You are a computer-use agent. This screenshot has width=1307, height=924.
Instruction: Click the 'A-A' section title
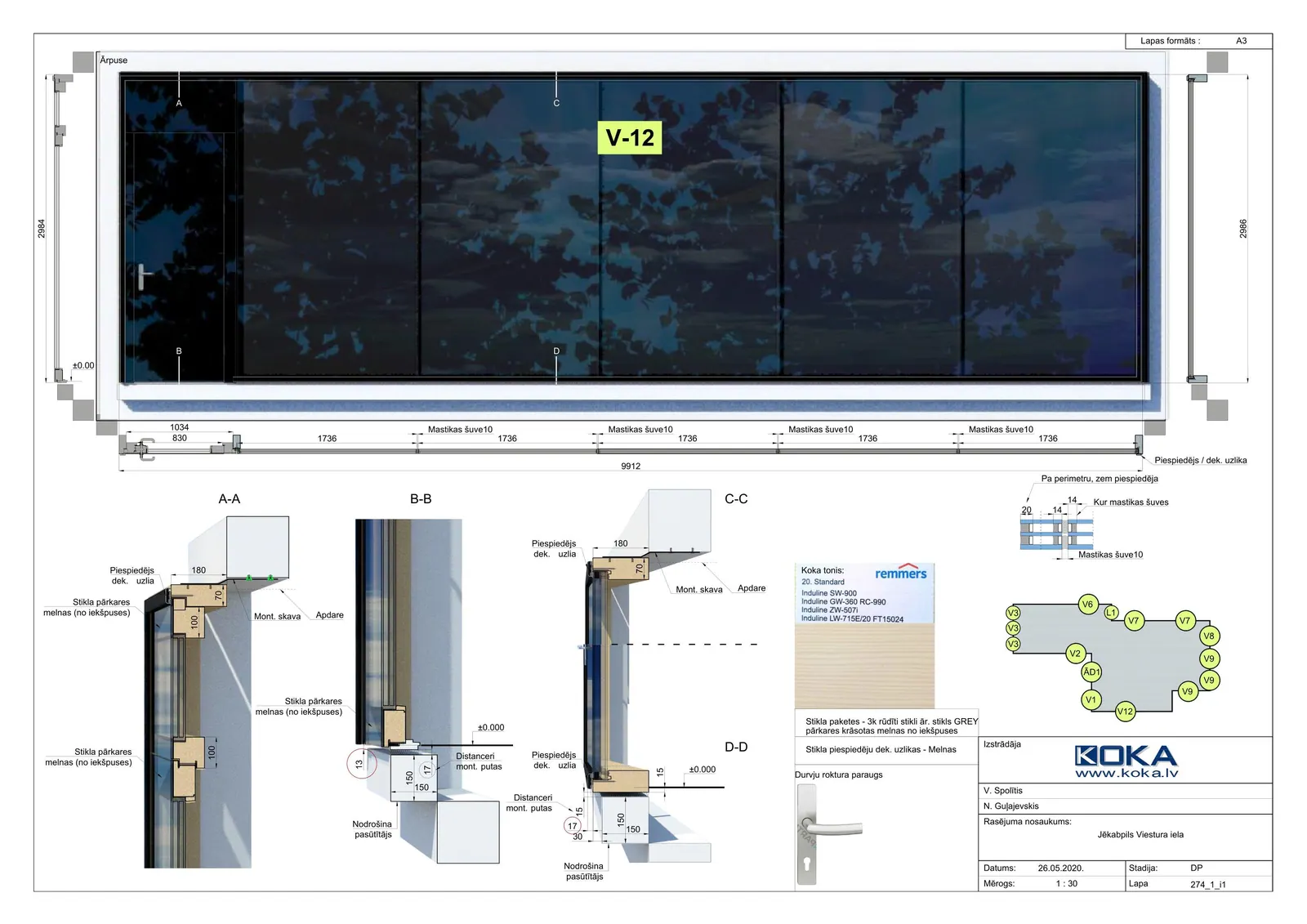(x=230, y=499)
